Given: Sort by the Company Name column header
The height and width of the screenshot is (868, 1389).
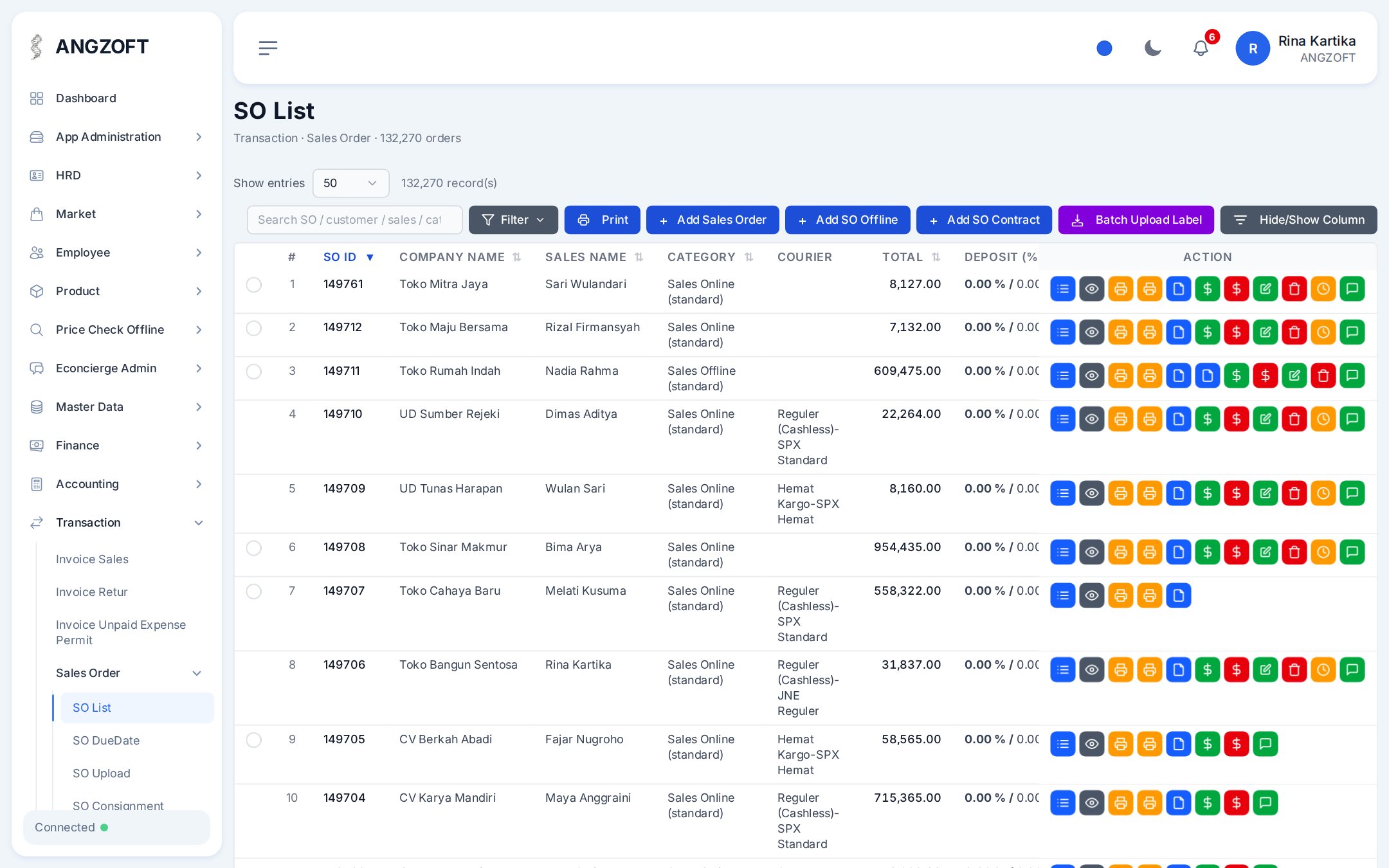Looking at the screenshot, I should 460,257.
